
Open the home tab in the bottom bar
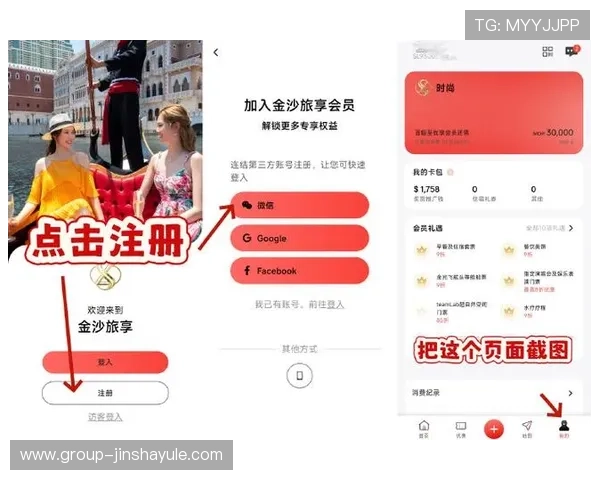point(424,429)
